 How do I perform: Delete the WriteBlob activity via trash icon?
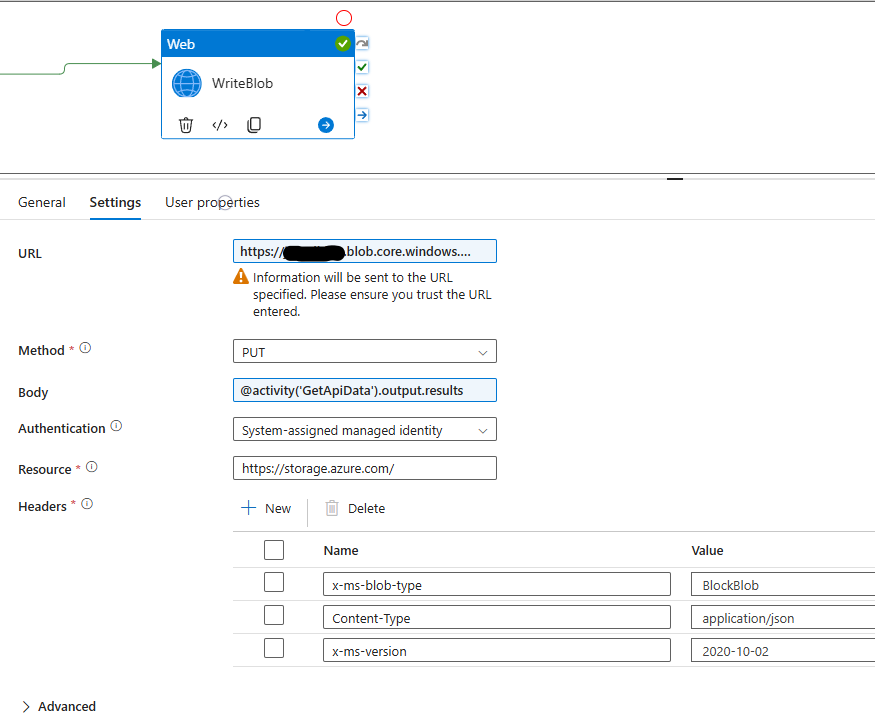(x=187, y=124)
